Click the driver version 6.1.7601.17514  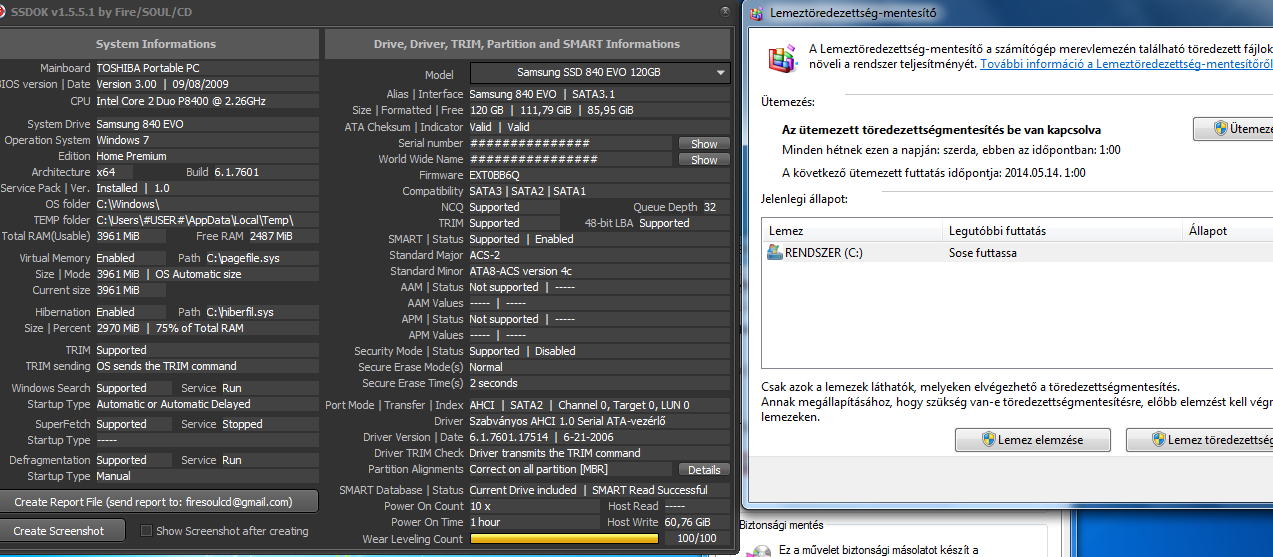(510, 437)
